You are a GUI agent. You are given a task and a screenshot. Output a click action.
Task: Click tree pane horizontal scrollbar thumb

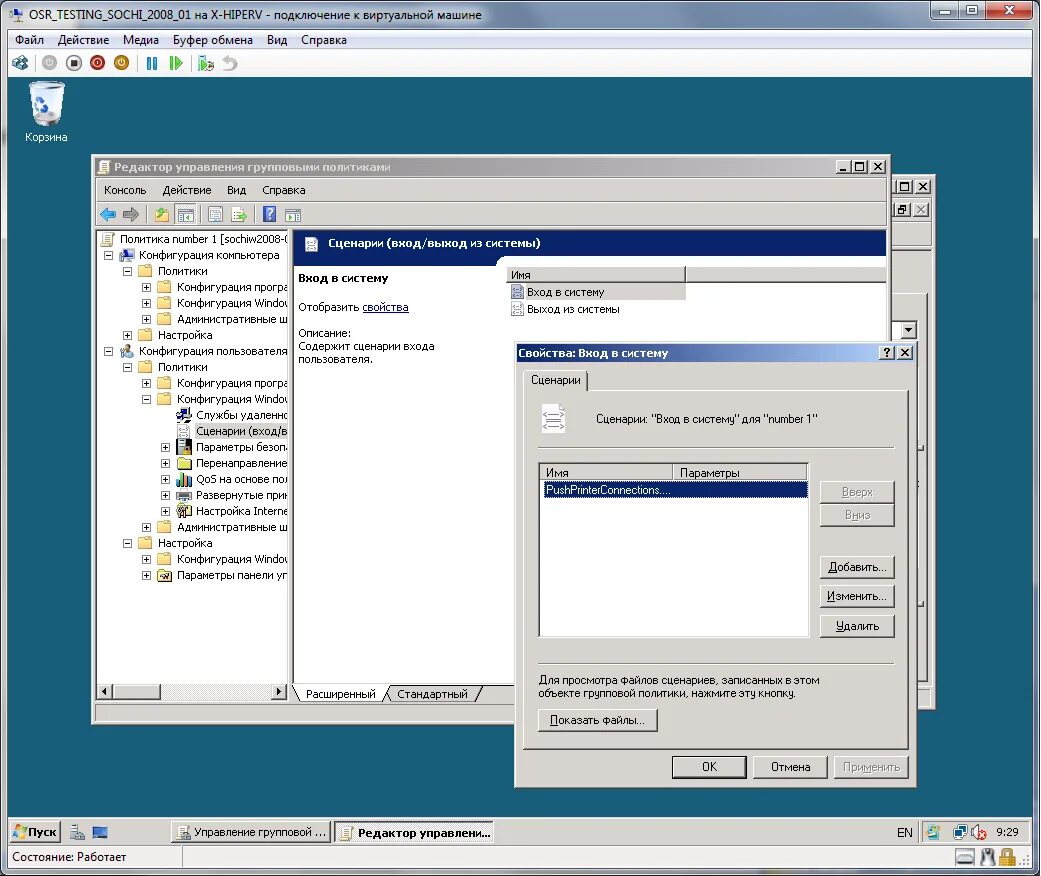pos(136,691)
